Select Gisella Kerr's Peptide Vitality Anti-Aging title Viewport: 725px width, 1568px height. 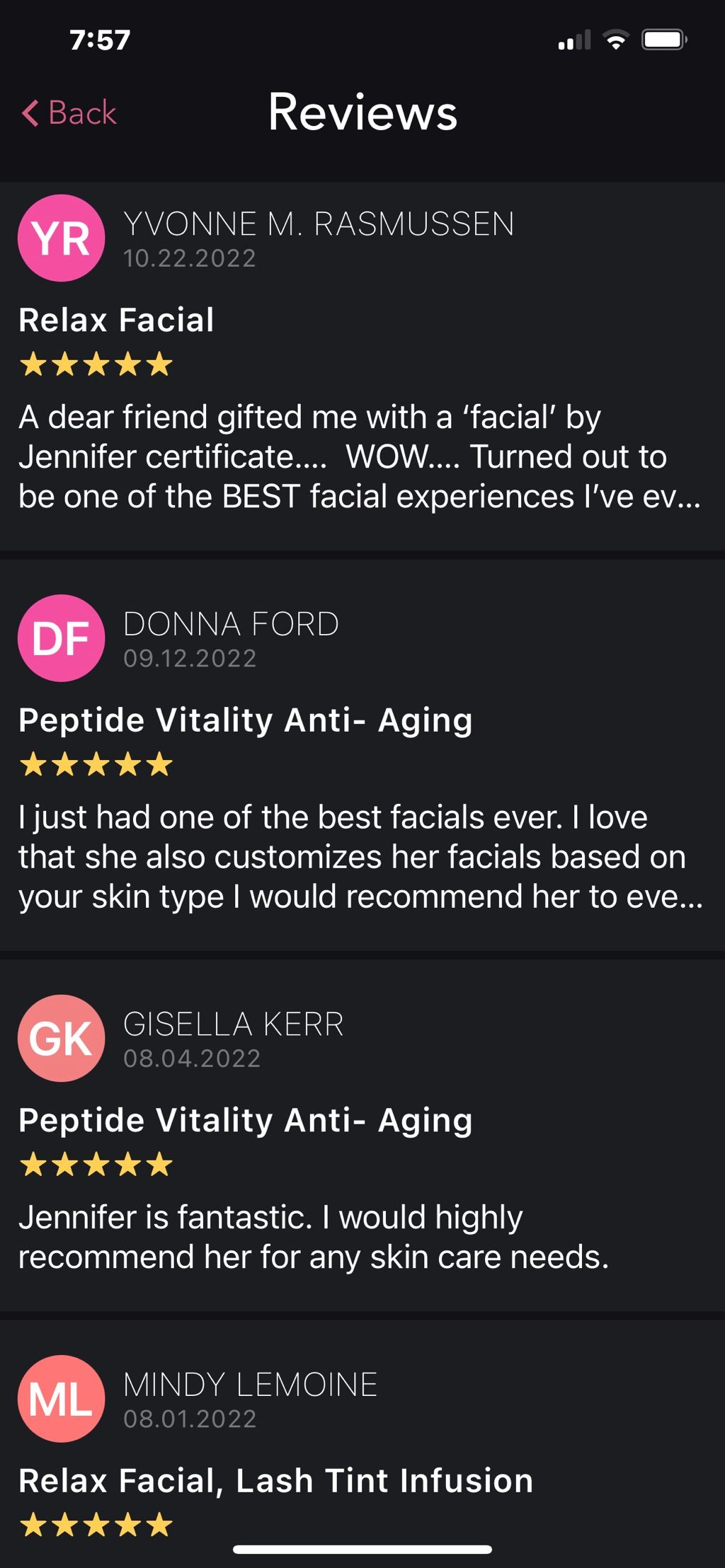tap(245, 1120)
